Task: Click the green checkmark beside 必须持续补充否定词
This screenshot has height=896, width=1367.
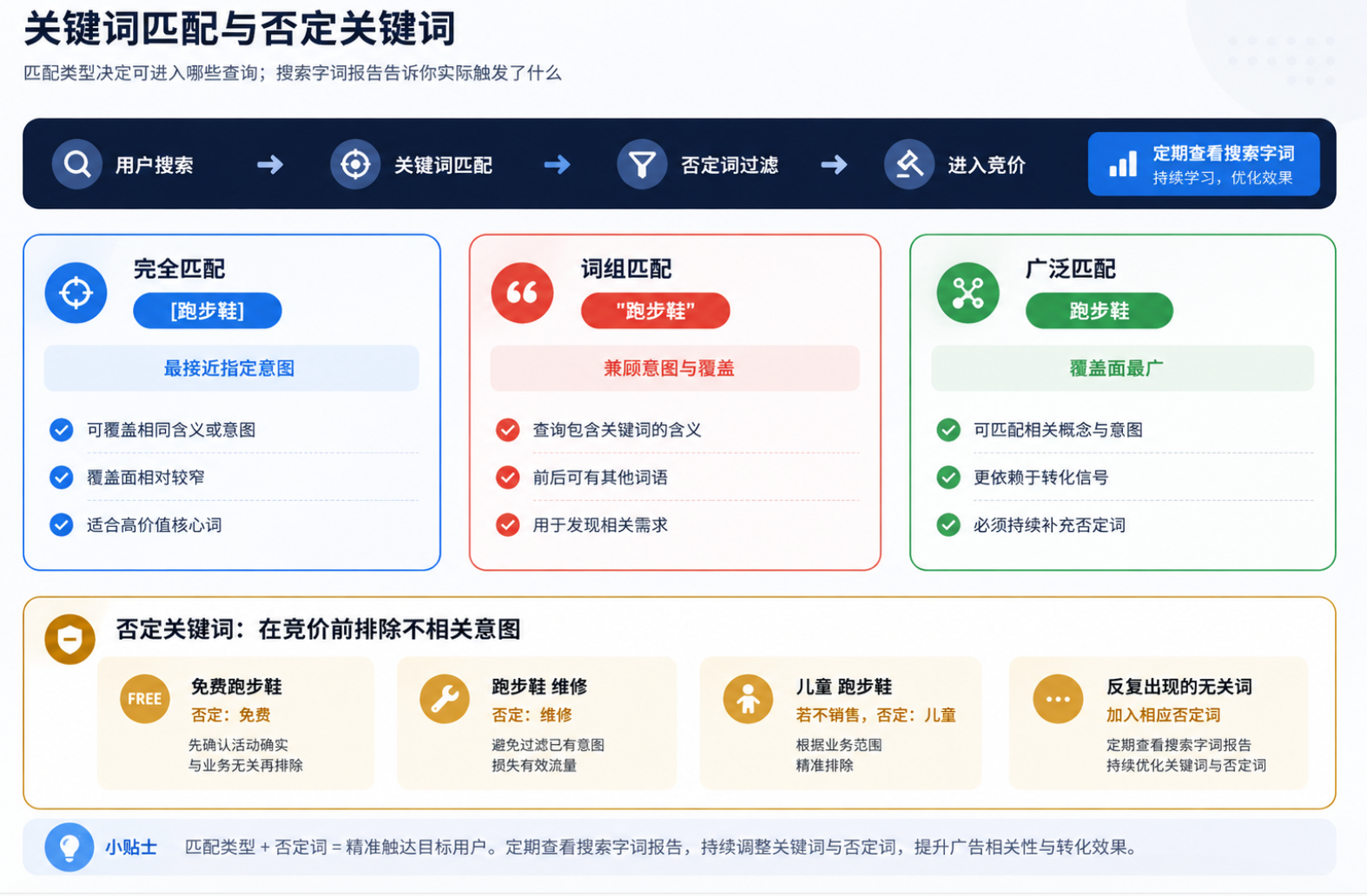Action: [948, 525]
